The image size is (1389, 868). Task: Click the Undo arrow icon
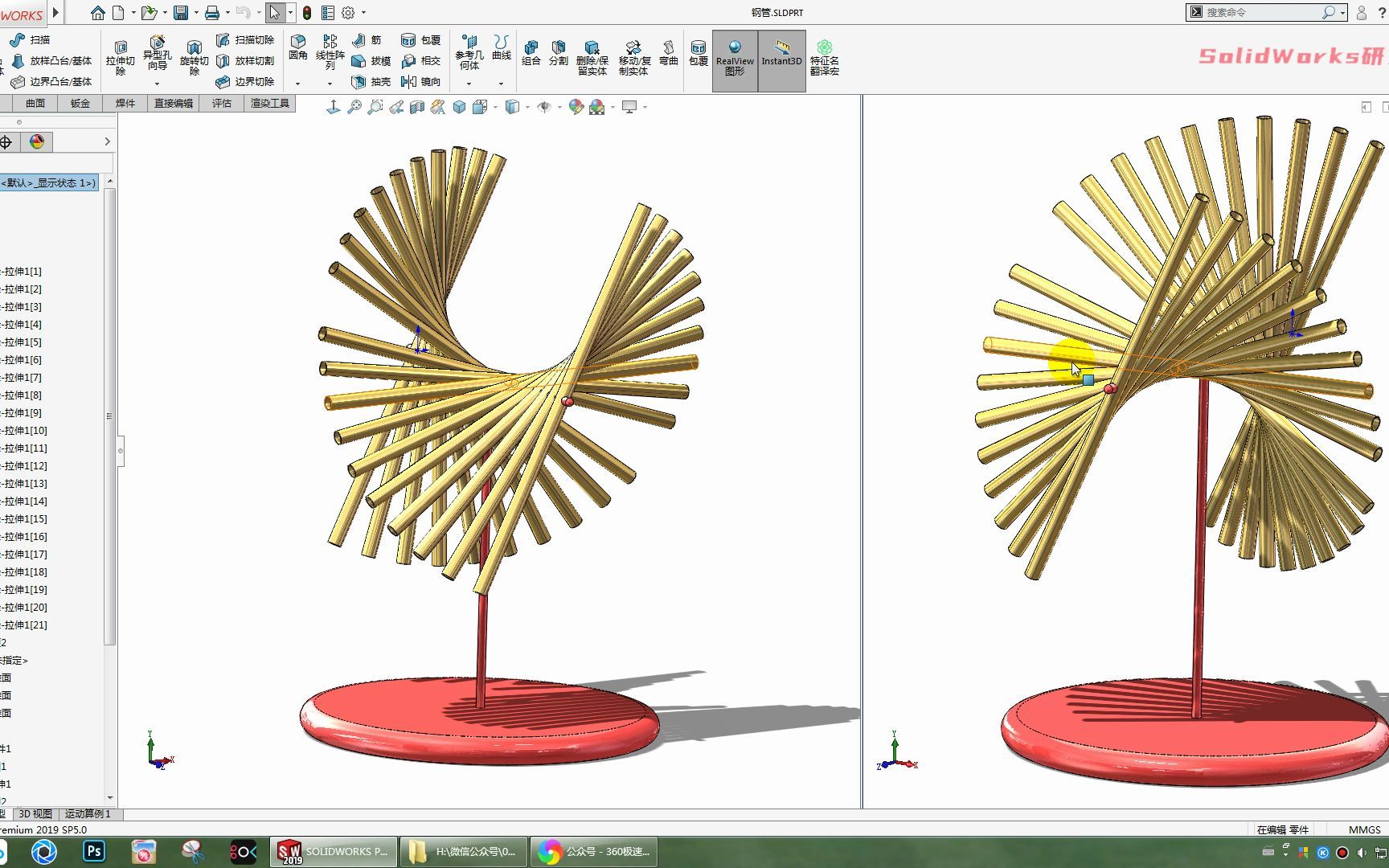point(244,13)
